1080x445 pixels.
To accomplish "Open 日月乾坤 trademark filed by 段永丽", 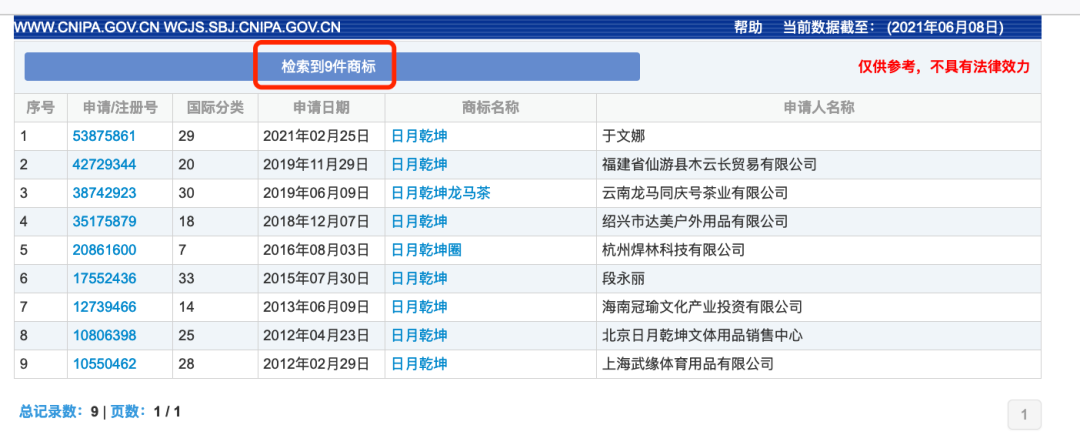I will pos(419,278).
